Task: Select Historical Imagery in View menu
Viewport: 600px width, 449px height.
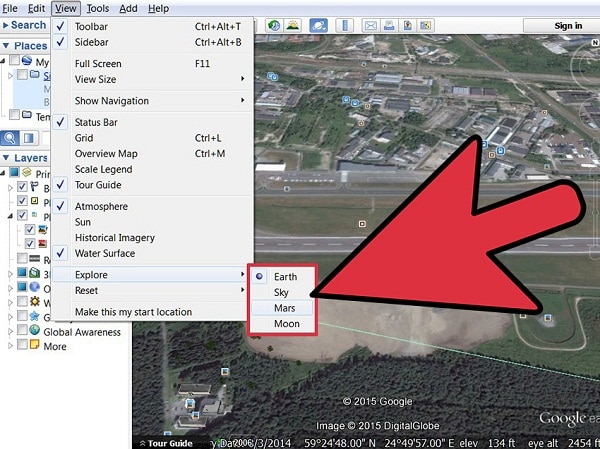Action: pos(153,238)
